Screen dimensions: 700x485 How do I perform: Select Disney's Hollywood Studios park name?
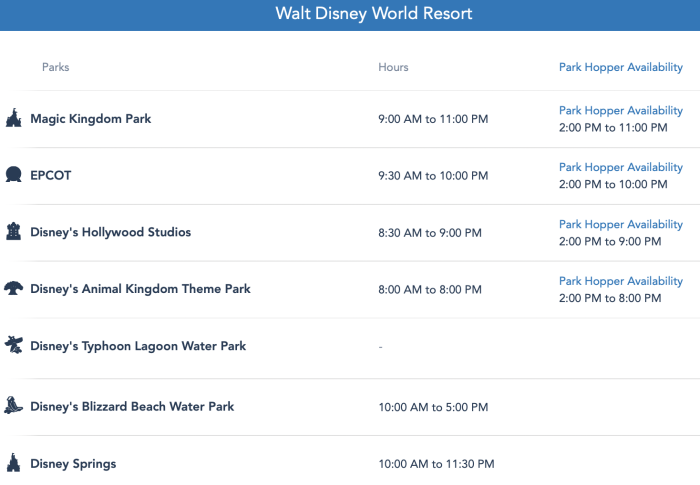click(x=111, y=232)
